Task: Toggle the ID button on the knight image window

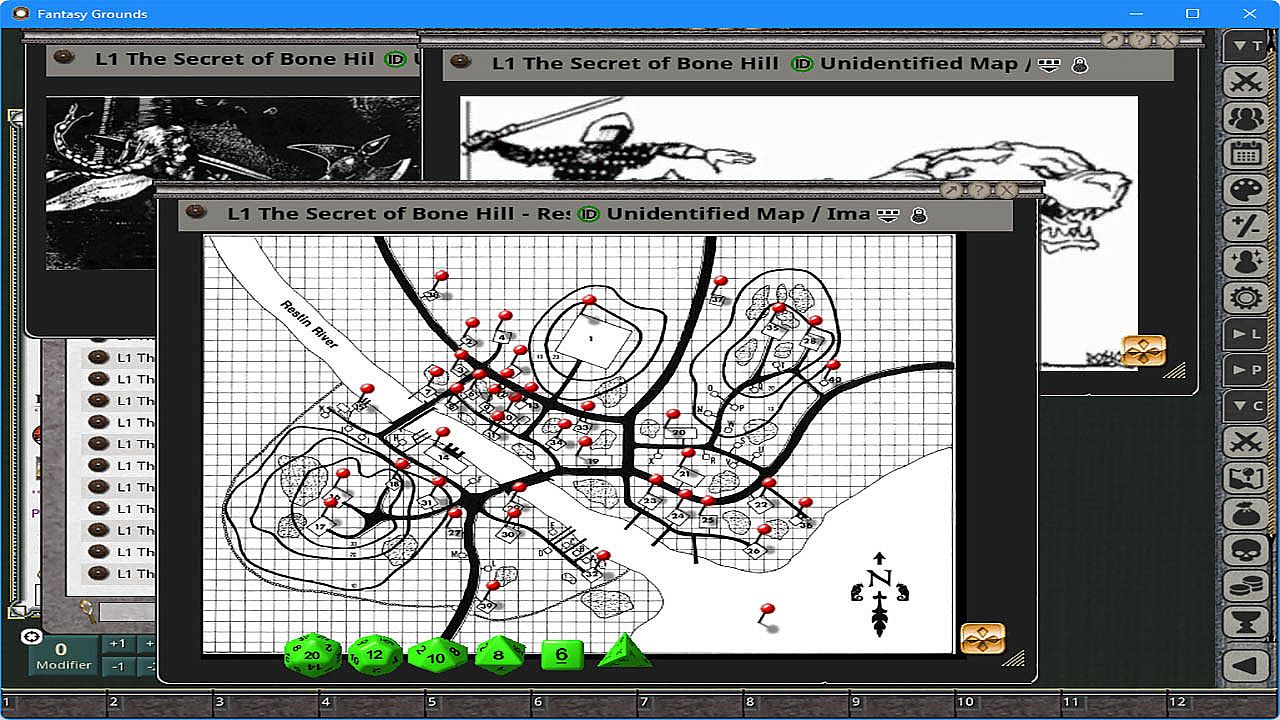Action: pos(802,63)
